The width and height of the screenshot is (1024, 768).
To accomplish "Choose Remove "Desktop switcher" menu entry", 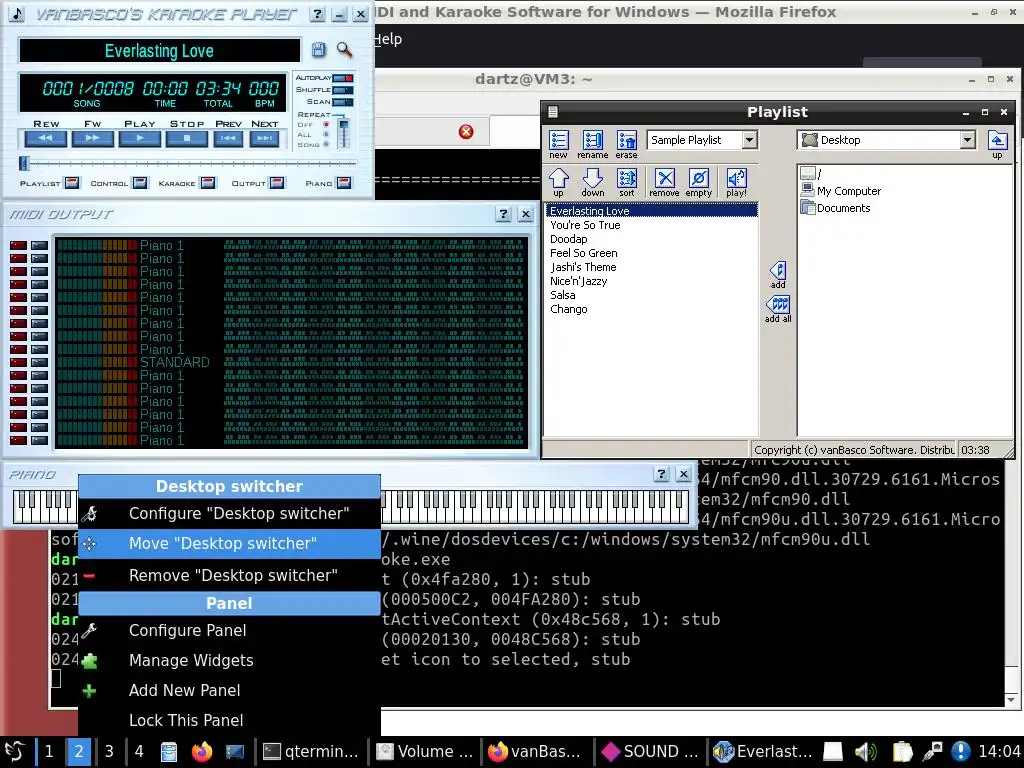I will [229, 575].
